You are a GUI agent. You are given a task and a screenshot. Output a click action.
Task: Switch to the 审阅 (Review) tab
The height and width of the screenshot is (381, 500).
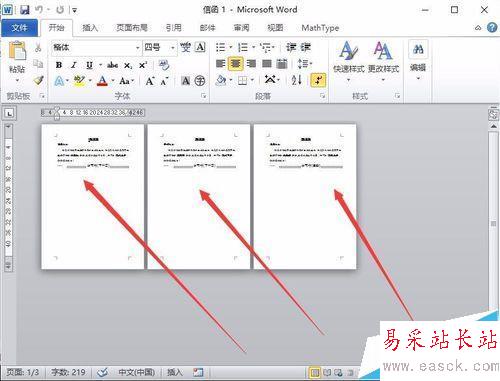click(x=241, y=28)
